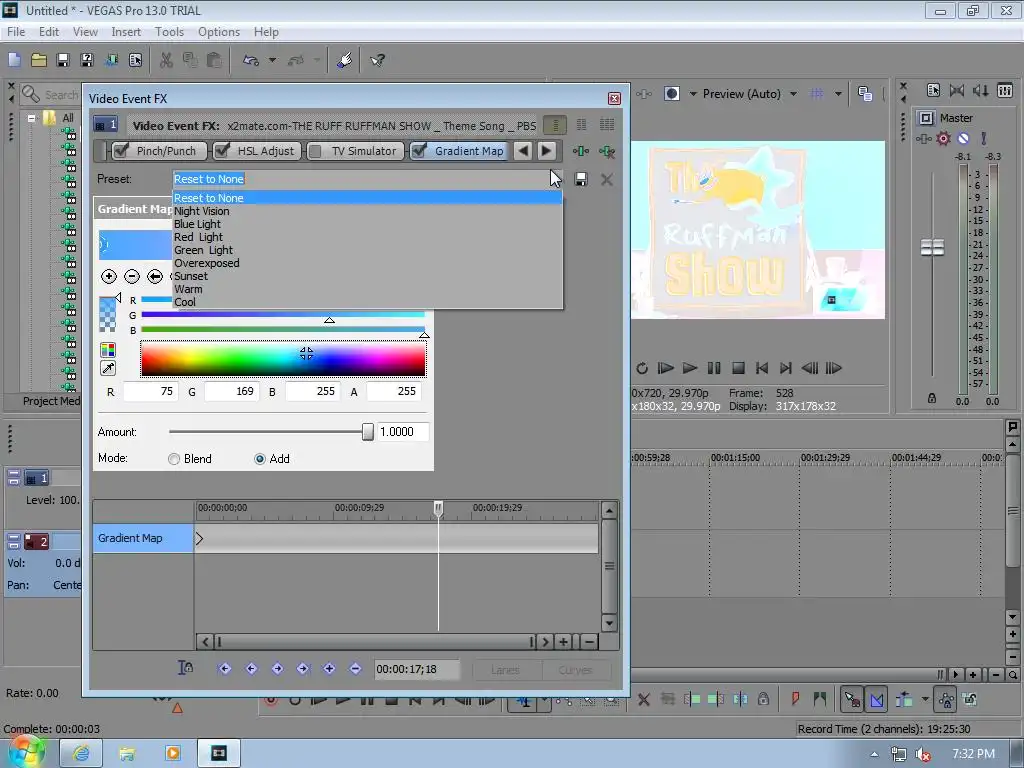Open the dropdown arrow before Preview (Auto)
Viewport: 1024px width, 768px height.
tap(693, 94)
